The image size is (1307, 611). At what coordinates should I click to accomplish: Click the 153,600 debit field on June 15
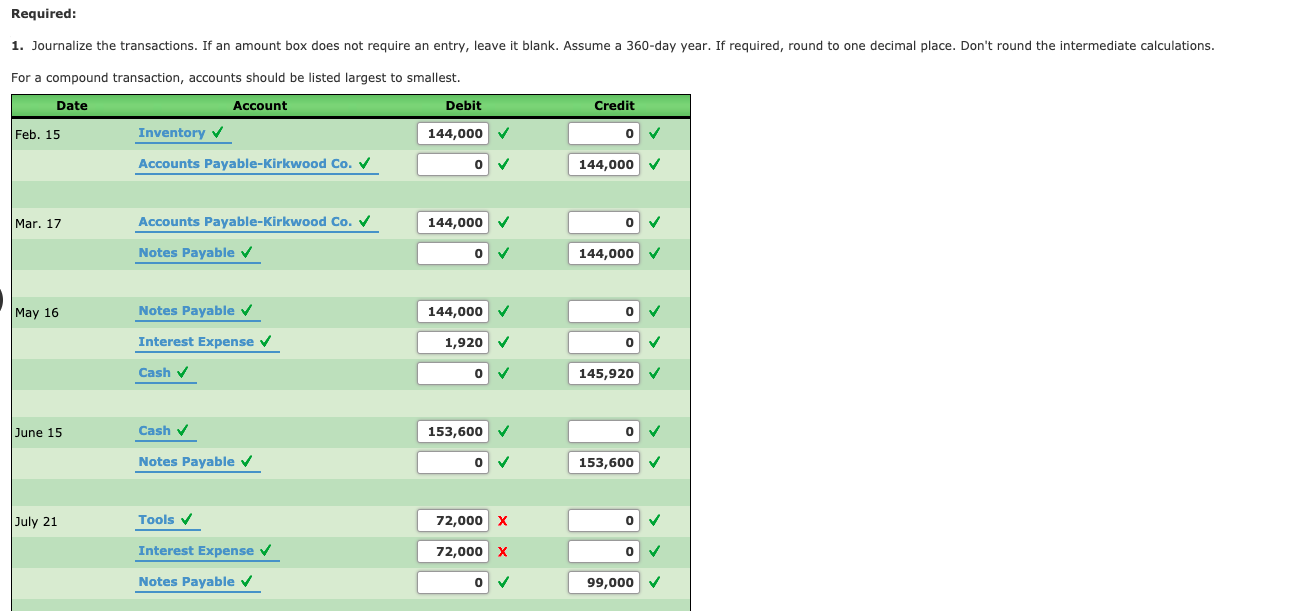pos(452,430)
